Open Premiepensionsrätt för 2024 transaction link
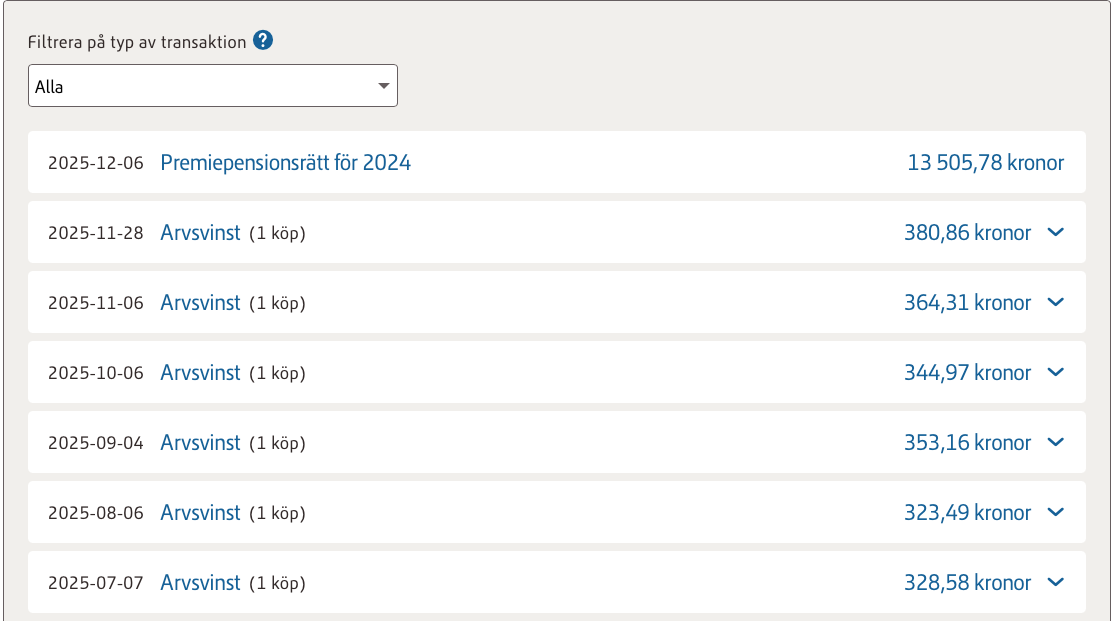This screenshot has width=1114, height=621. tap(285, 163)
